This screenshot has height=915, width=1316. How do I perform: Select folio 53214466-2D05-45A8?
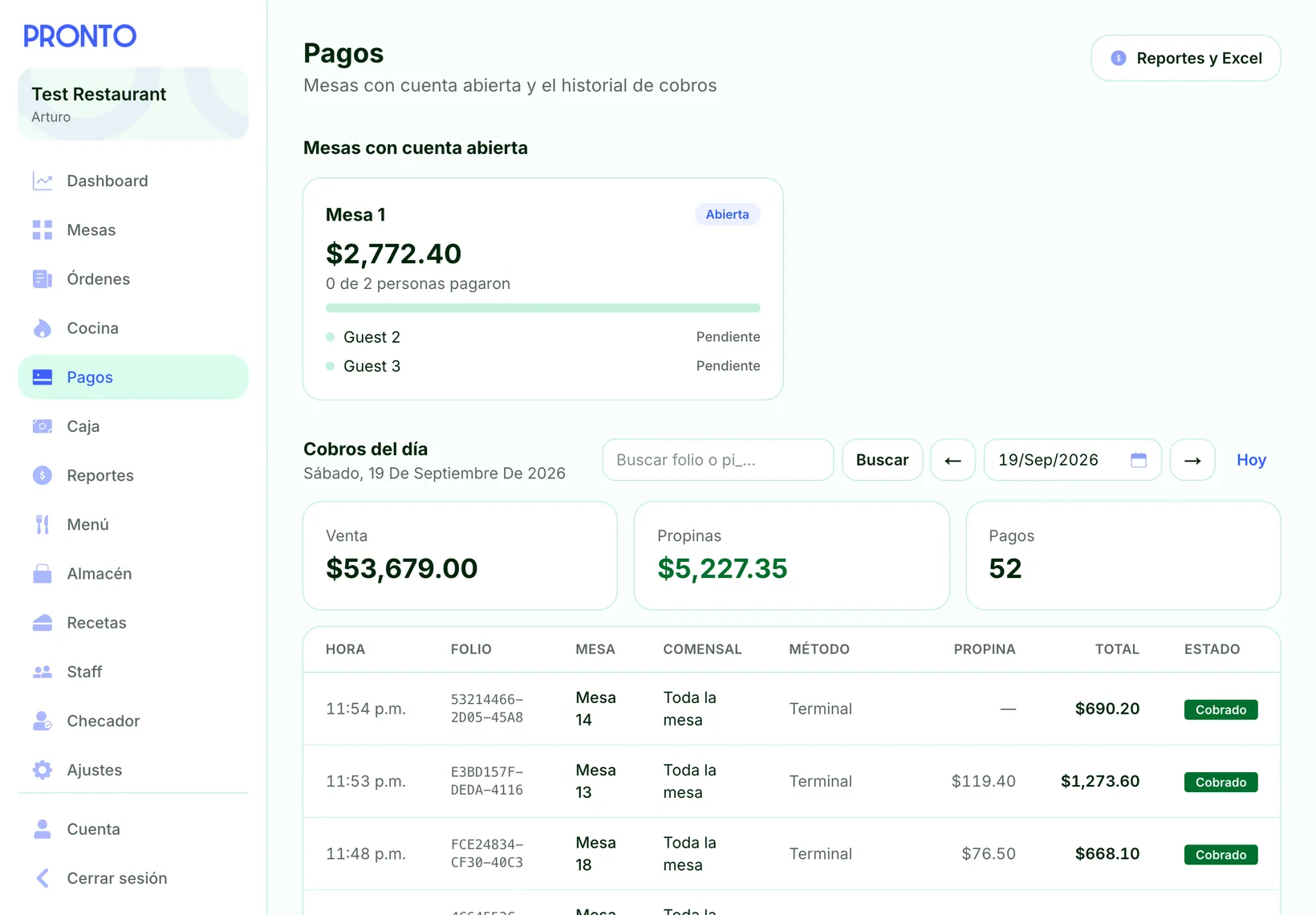(487, 709)
